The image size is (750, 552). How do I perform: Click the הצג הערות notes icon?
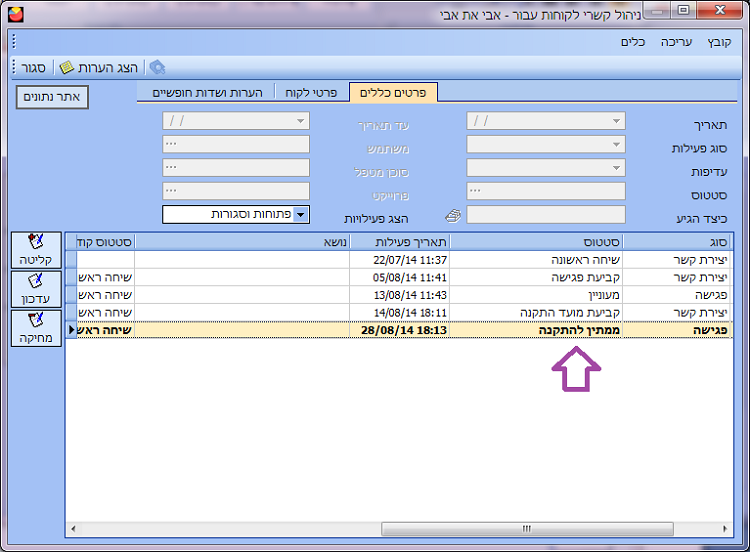(66, 67)
